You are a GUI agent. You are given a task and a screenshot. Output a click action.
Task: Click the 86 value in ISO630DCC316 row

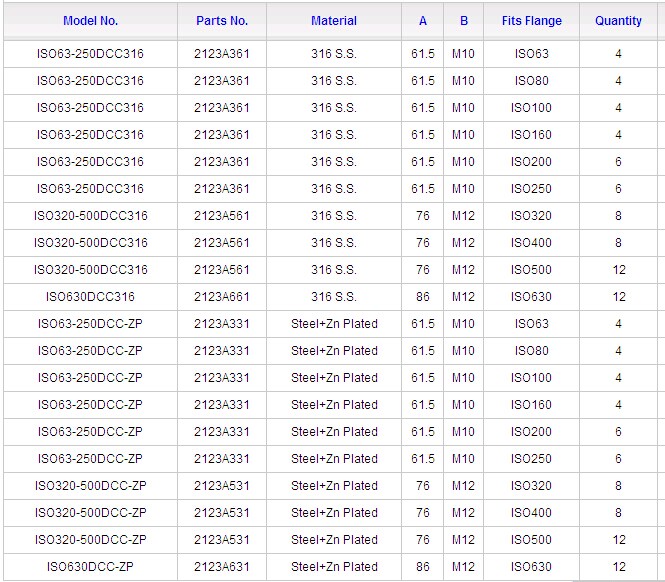click(x=423, y=297)
